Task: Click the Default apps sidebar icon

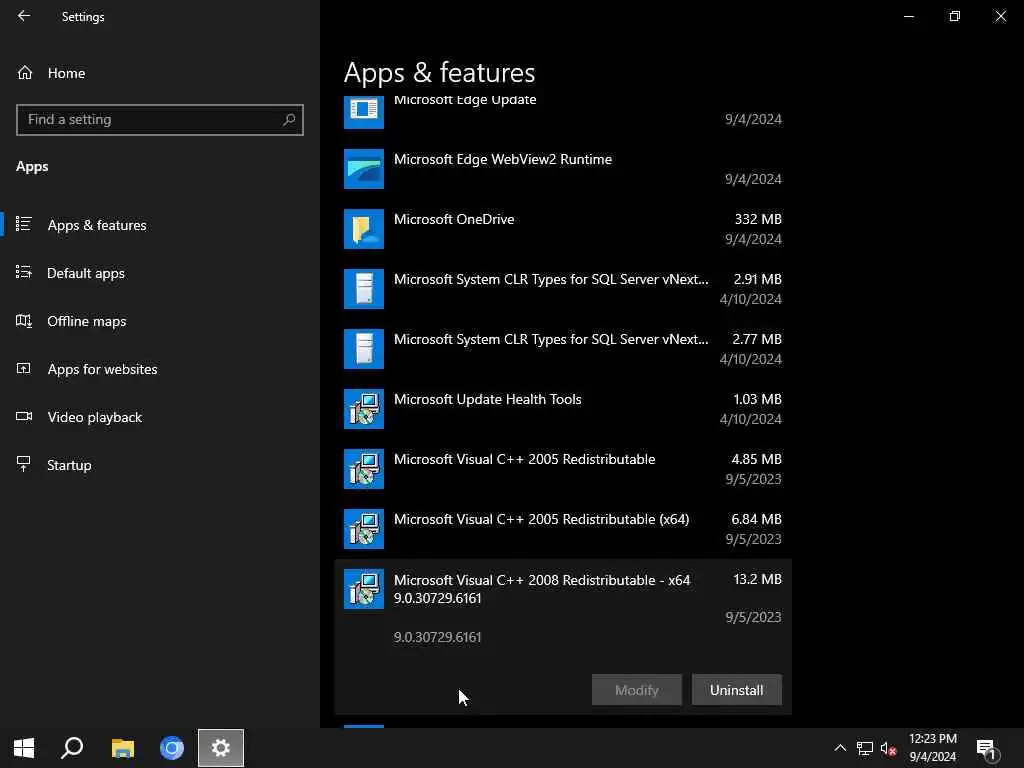Action: point(24,272)
